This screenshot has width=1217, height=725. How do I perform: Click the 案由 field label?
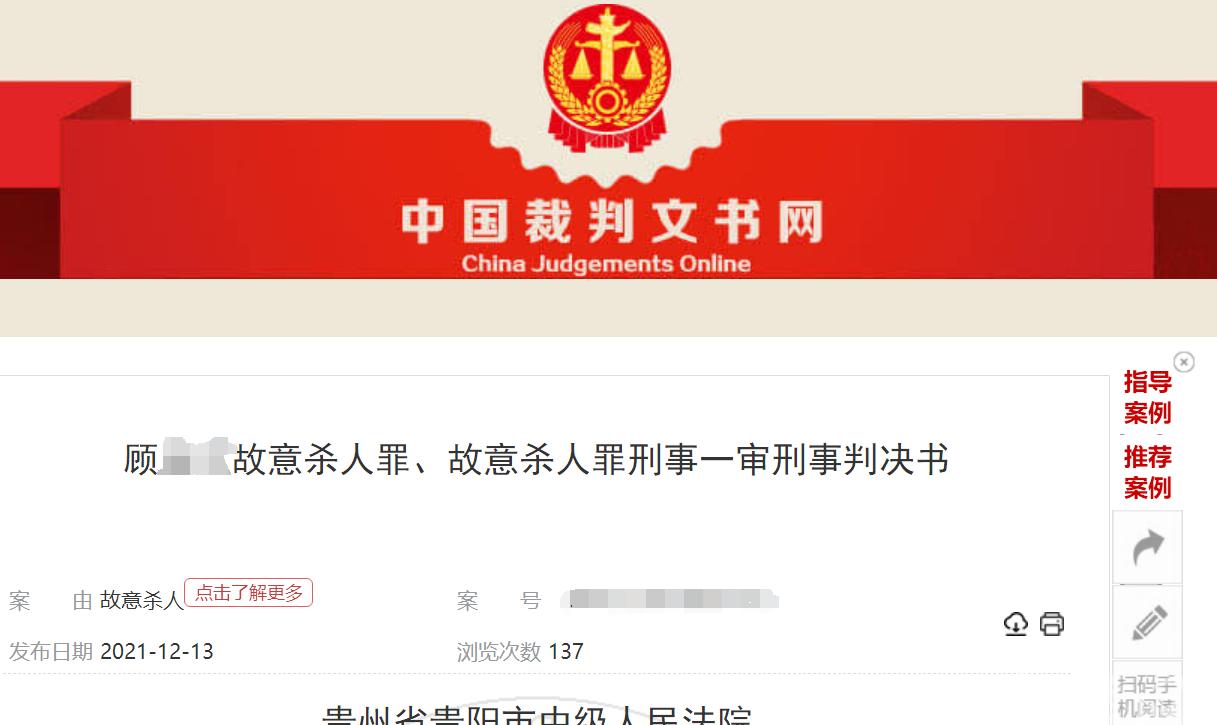50,600
